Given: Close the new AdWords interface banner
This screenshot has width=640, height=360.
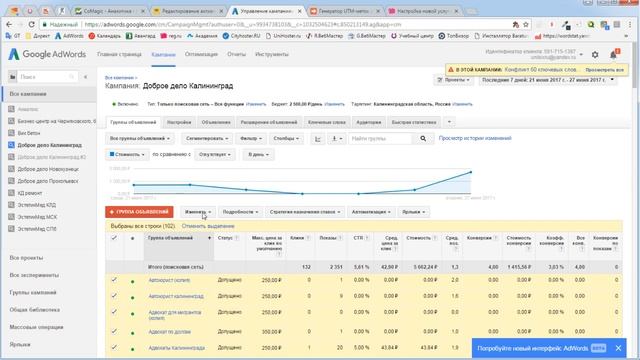Looking at the screenshot, I should click(618, 348).
